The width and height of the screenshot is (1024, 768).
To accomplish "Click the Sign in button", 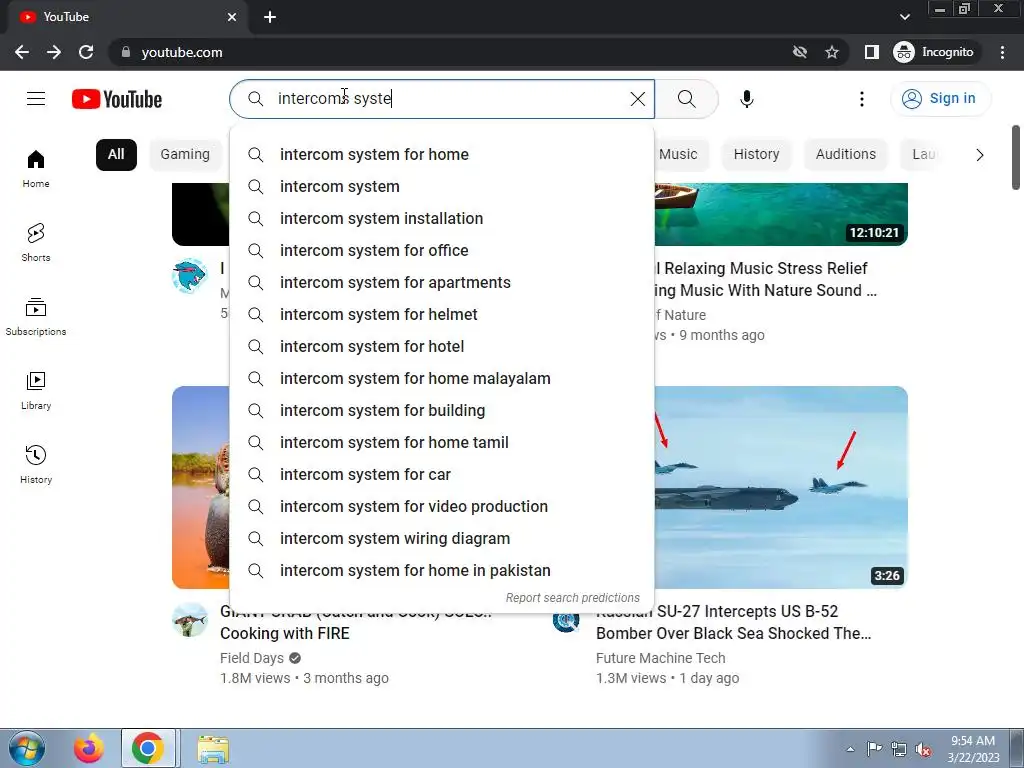I will point(940,99).
